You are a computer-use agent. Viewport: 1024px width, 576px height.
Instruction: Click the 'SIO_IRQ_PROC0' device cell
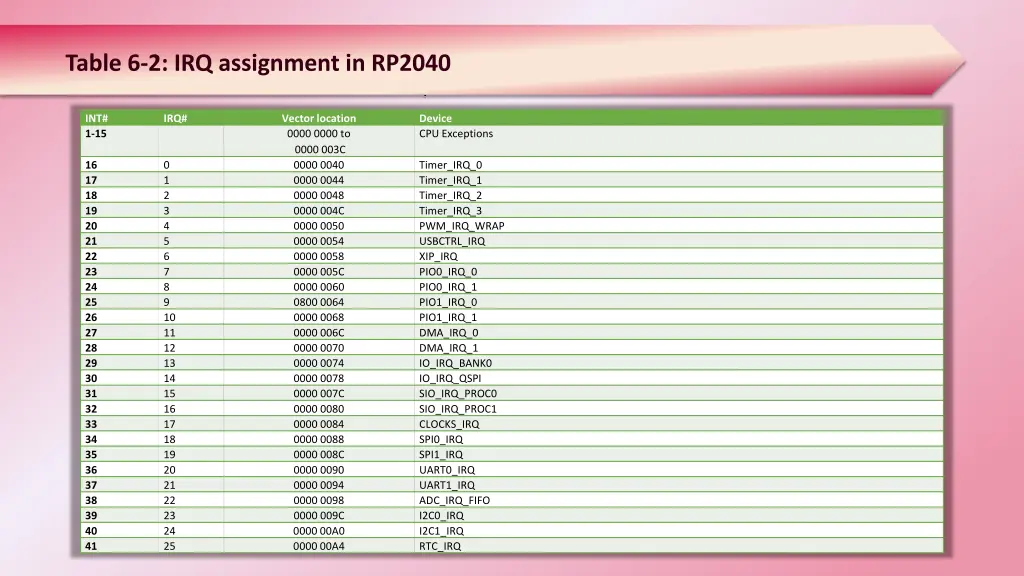[458, 393]
